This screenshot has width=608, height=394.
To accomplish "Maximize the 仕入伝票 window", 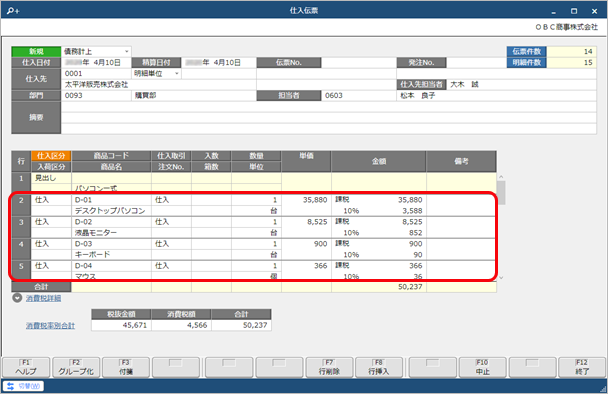I will [x=574, y=11].
